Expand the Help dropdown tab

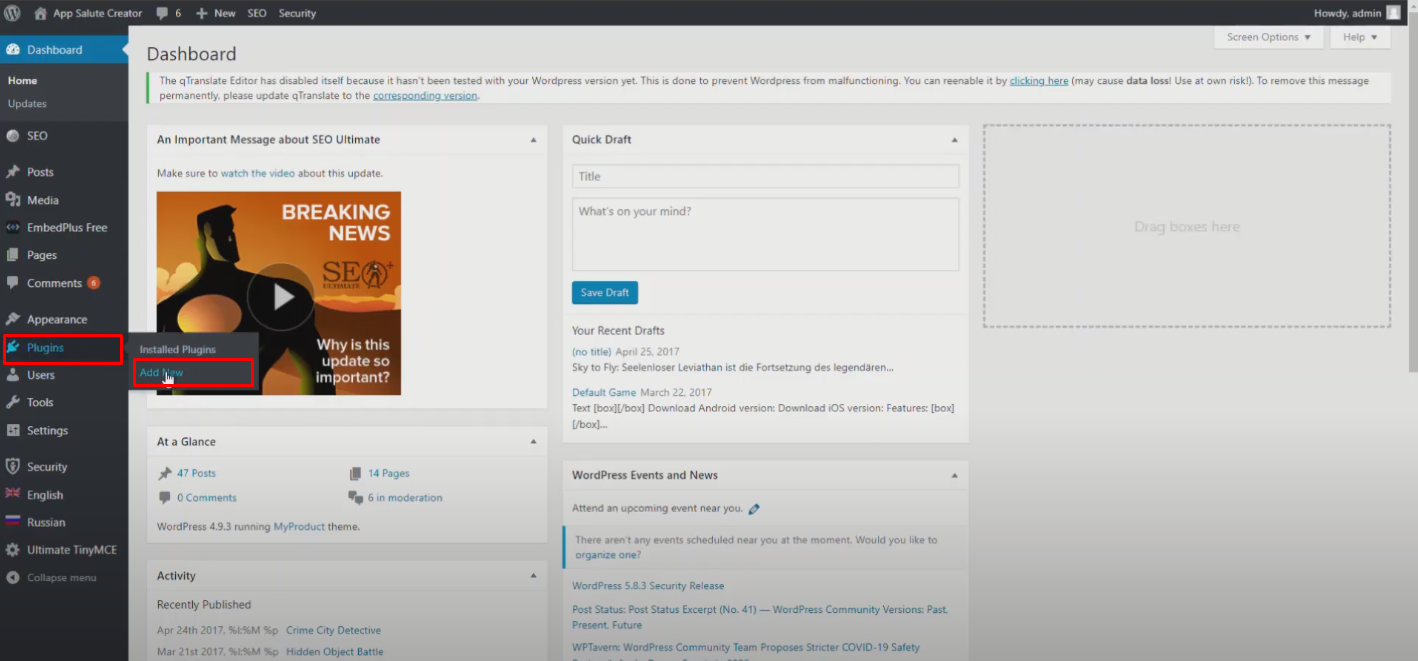click(1360, 37)
